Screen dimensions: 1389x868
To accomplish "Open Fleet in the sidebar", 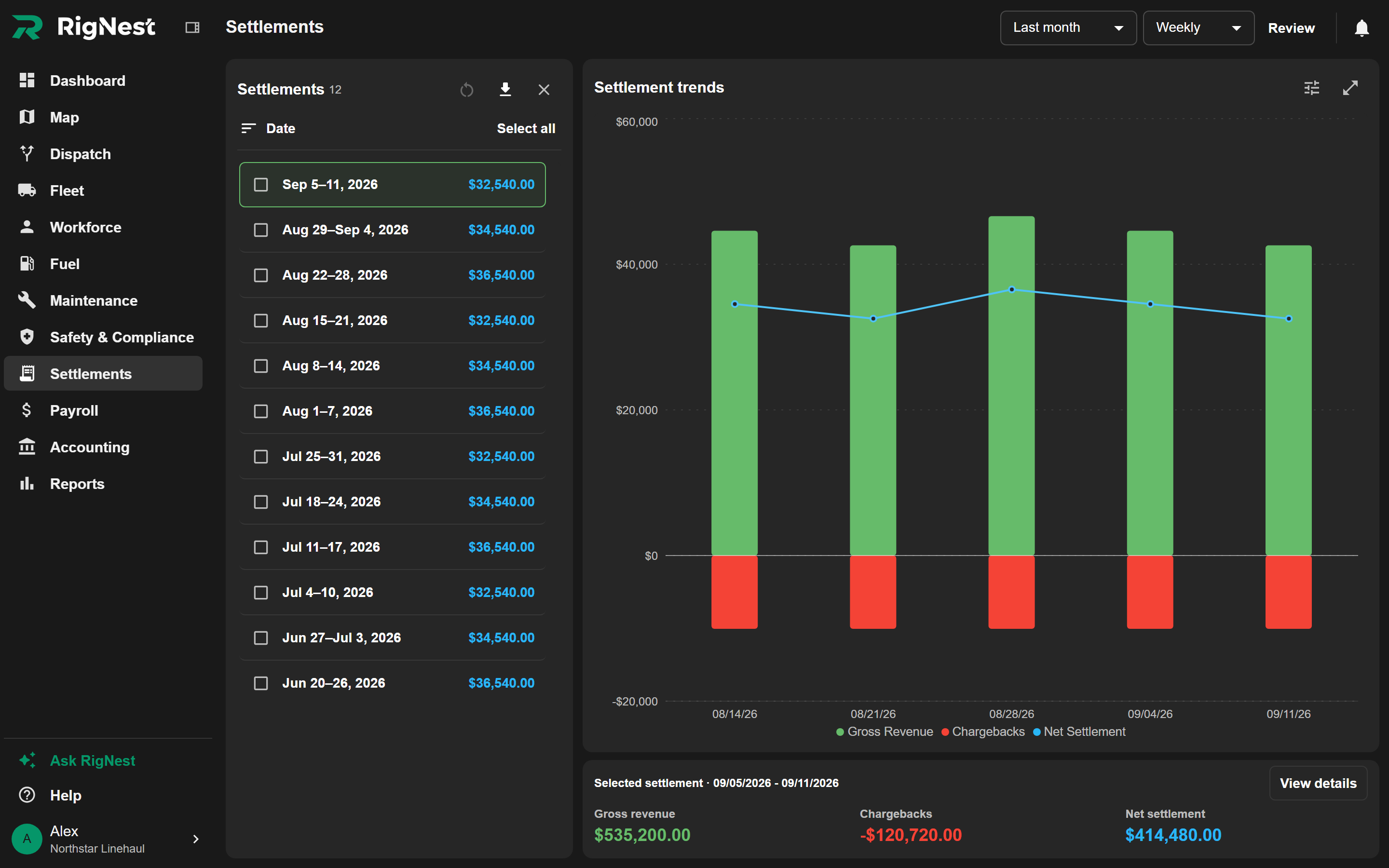I will (x=103, y=190).
